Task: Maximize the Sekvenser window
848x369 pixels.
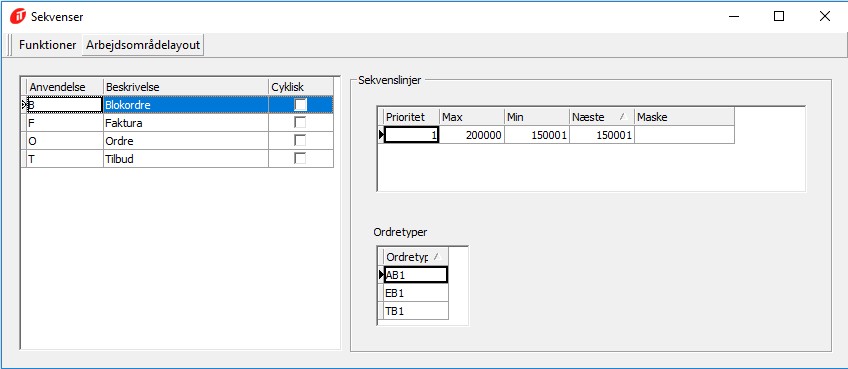Action: click(x=779, y=17)
